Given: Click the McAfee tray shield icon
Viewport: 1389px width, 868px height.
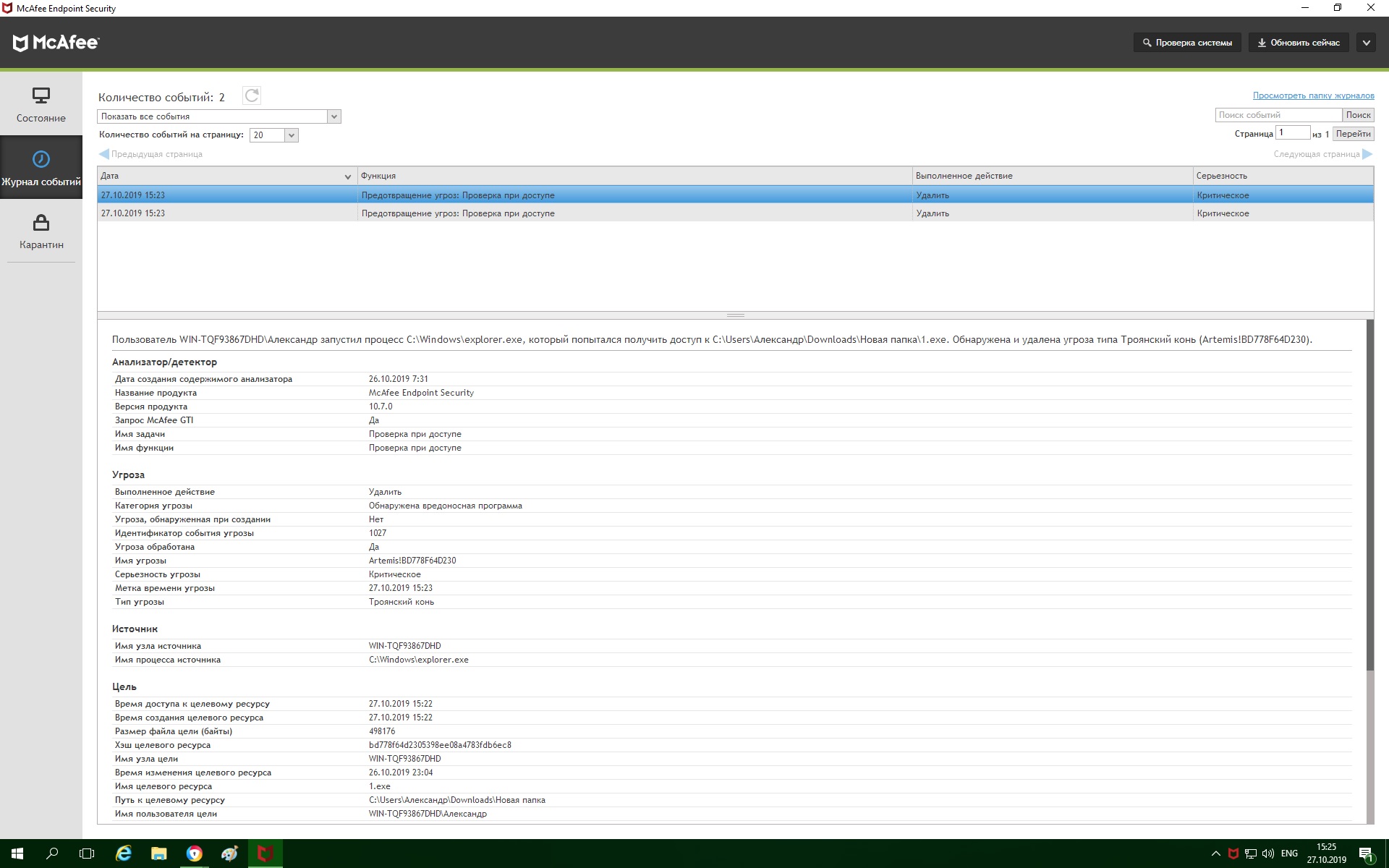Looking at the screenshot, I should tap(1233, 854).
